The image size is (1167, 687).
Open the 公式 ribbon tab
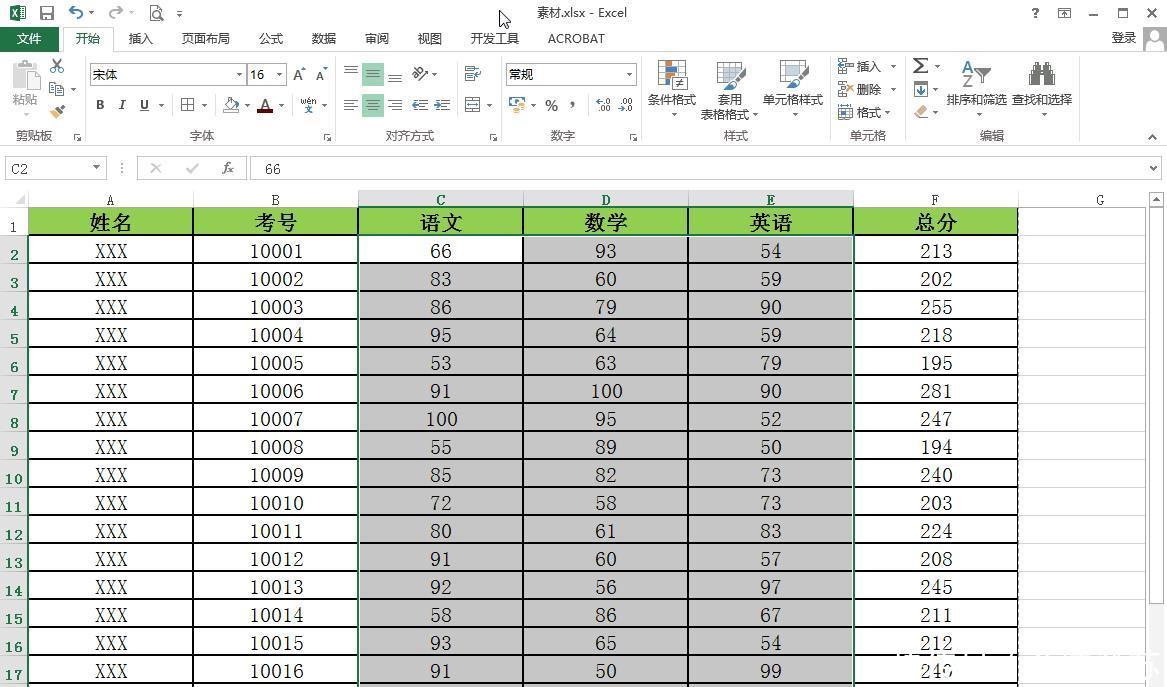[x=271, y=38]
